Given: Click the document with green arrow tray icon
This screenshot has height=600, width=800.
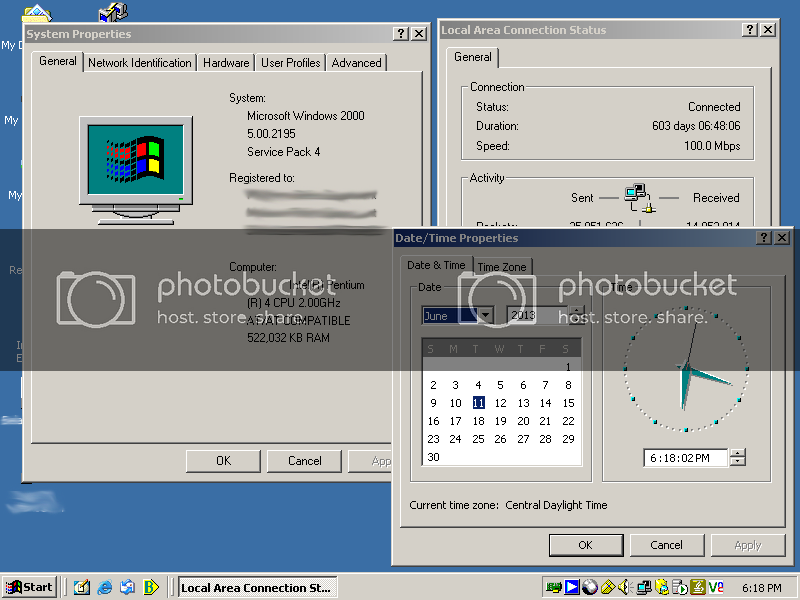Looking at the screenshot, I should coord(680,588).
